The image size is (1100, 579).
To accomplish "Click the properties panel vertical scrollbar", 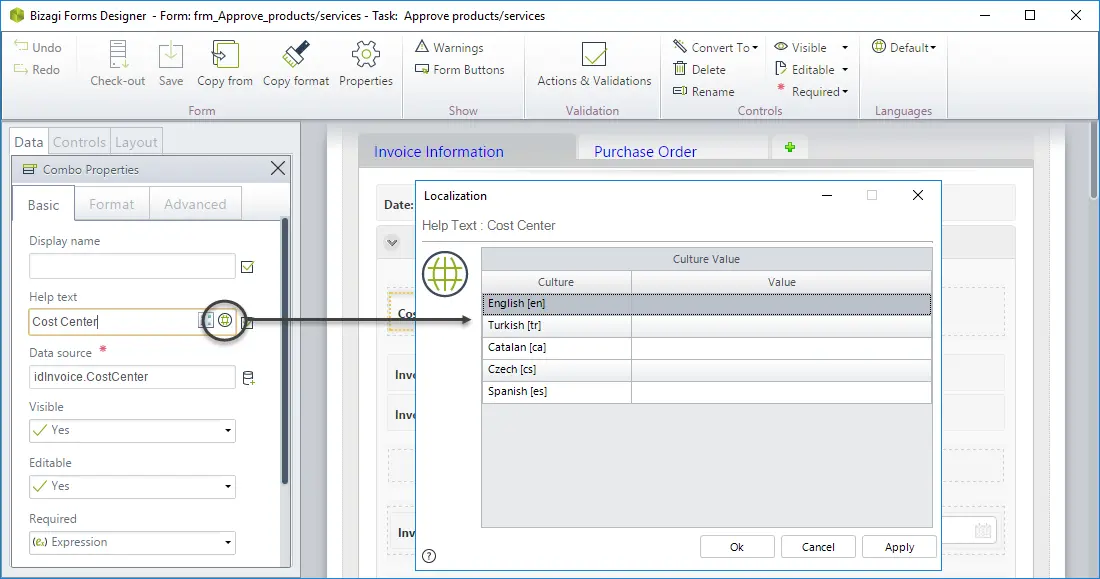I will coord(284,351).
